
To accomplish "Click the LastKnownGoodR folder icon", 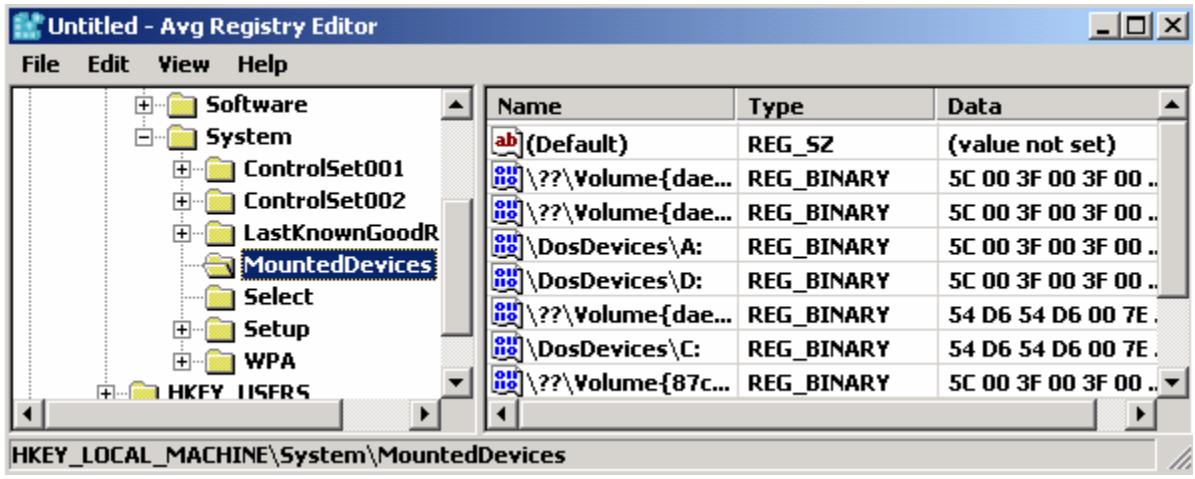I will (x=220, y=233).
